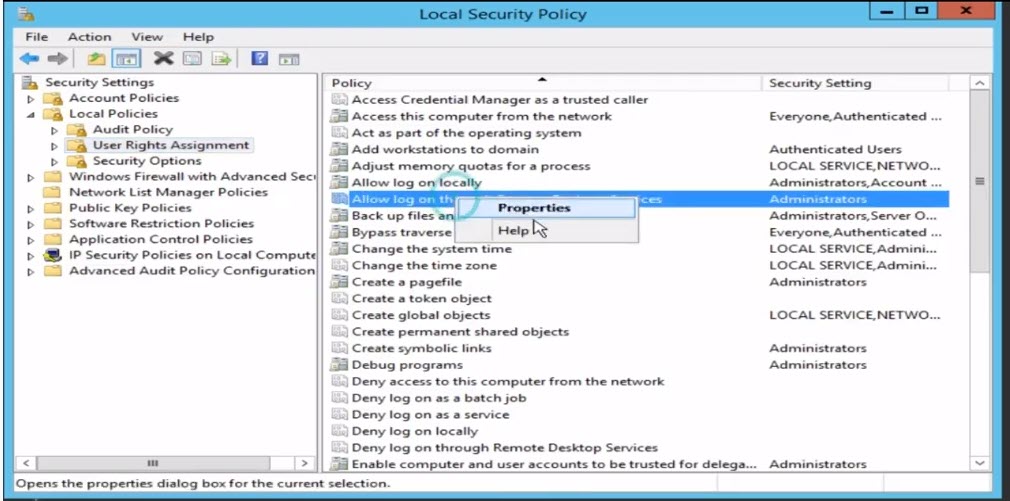Viewport: 1010px width, 501px height.
Task: Collapse the Local Policies tree node
Action: point(30,115)
